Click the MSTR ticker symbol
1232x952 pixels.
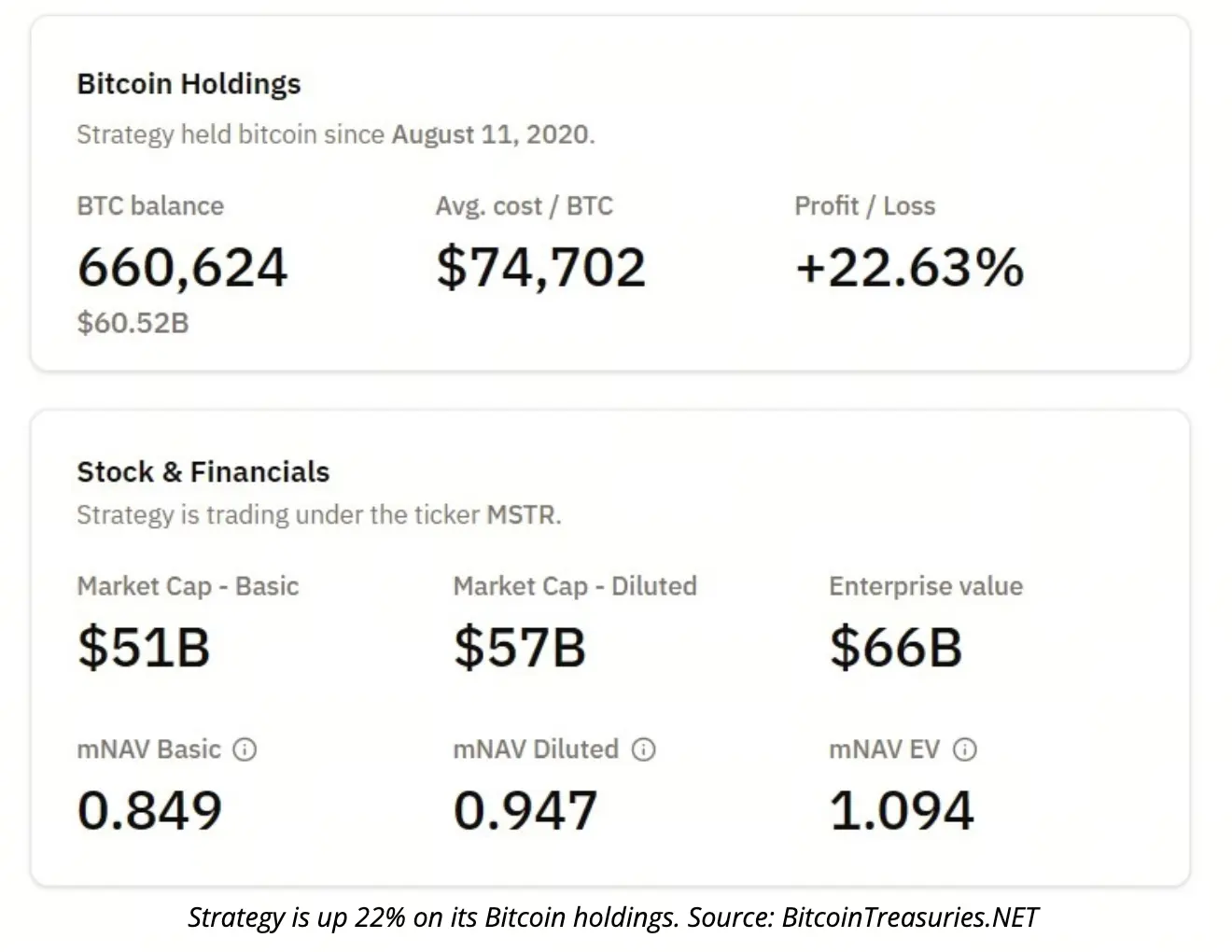point(521,515)
